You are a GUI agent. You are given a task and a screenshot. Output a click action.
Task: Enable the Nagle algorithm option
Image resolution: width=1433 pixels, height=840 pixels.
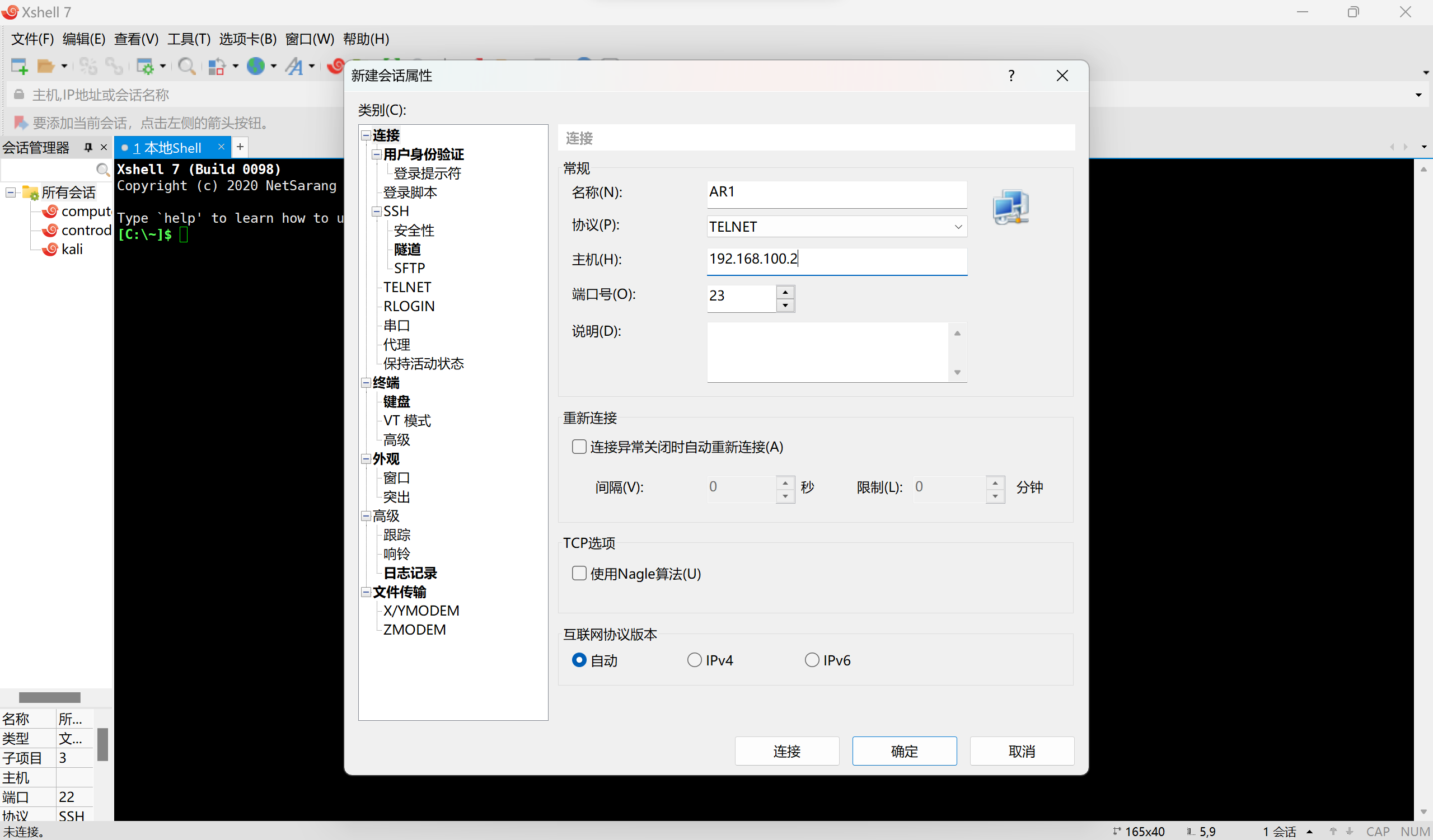[578, 574]
